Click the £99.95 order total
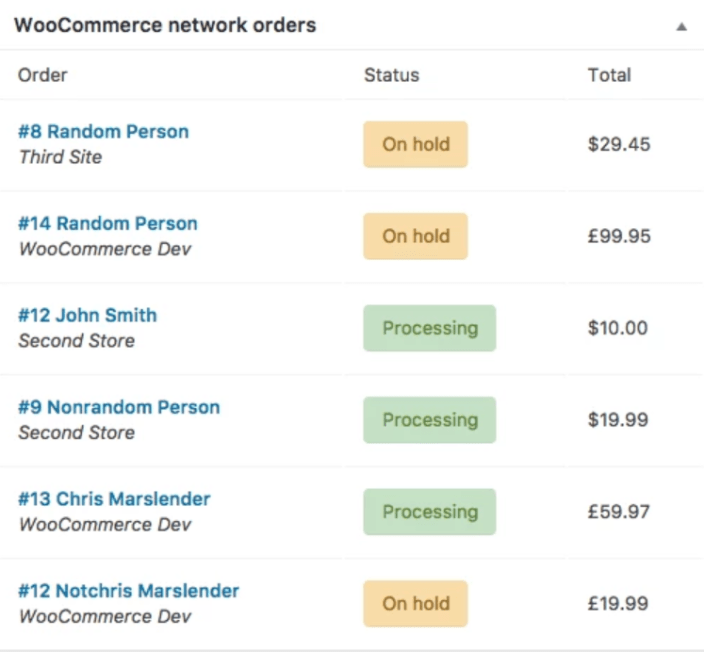Image resolution: width=704 pixels, height=652 pixels. (x=619, y=237)
